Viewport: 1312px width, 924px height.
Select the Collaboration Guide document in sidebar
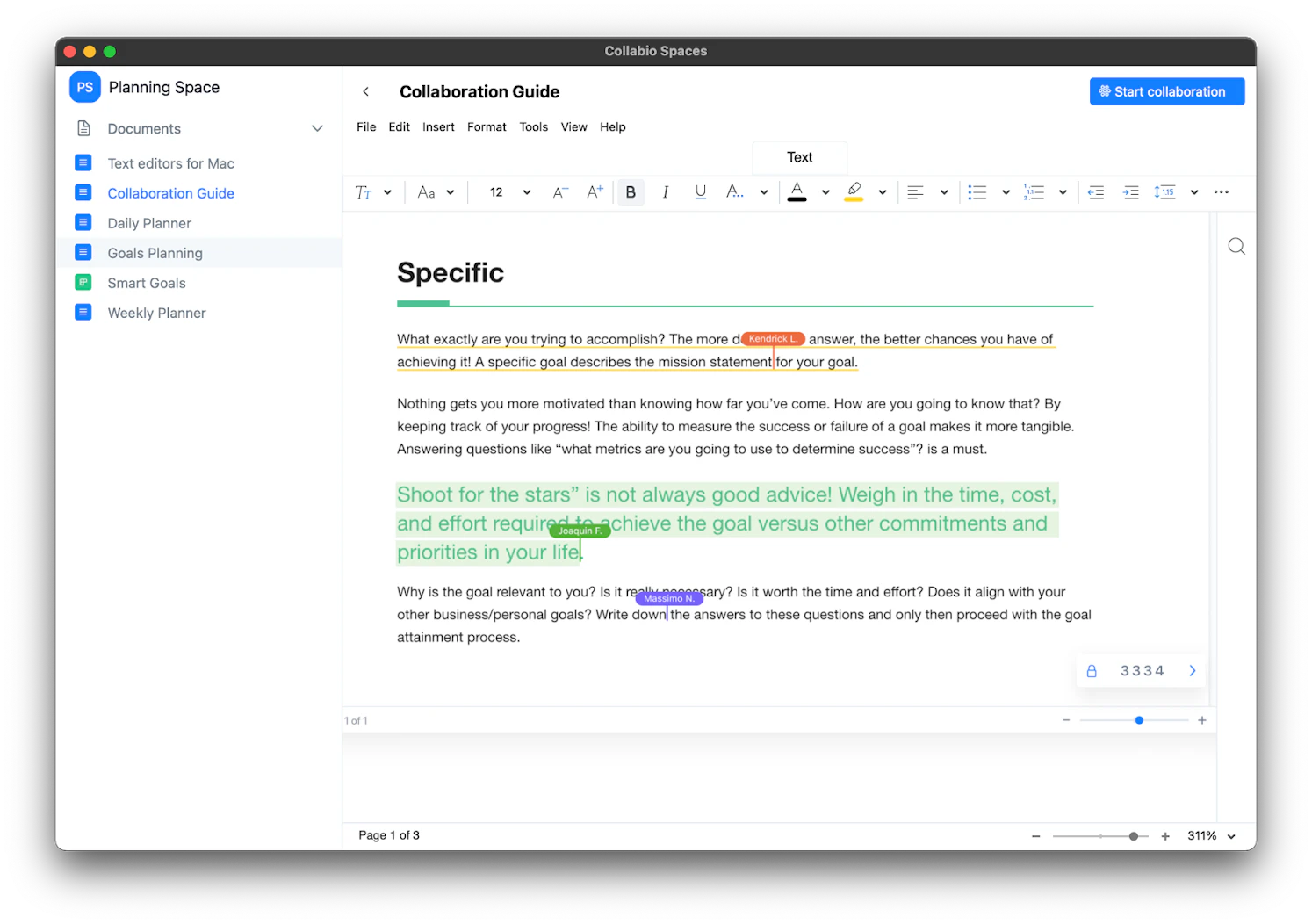199,193
